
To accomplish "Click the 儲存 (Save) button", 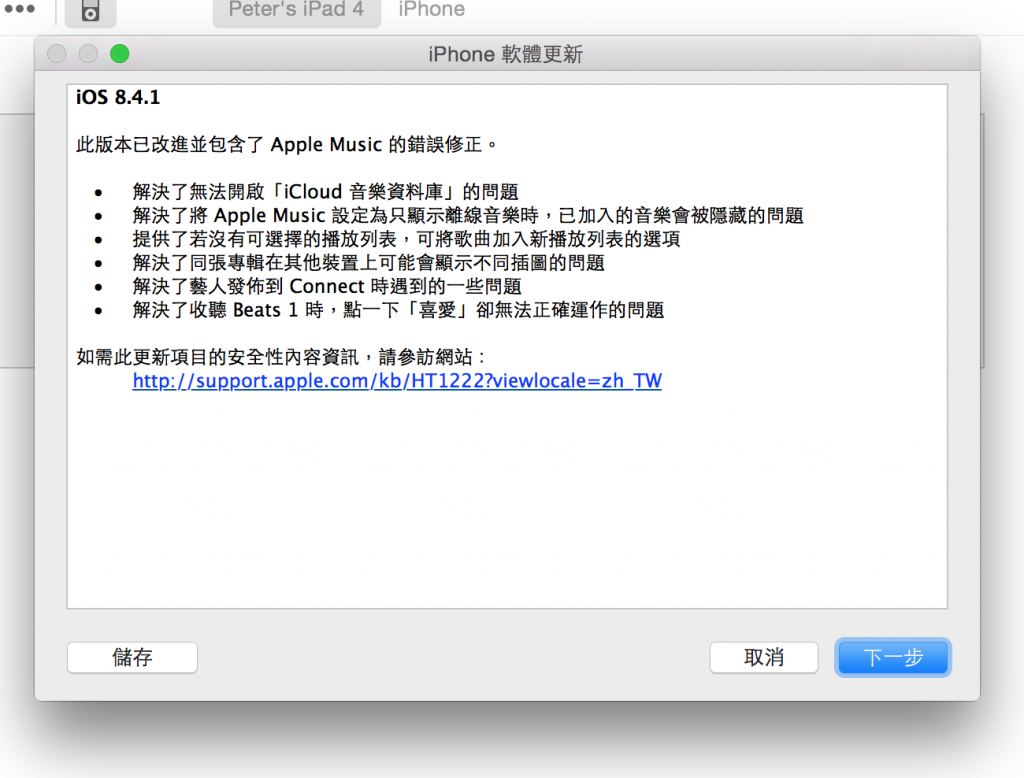I will 132,657.
